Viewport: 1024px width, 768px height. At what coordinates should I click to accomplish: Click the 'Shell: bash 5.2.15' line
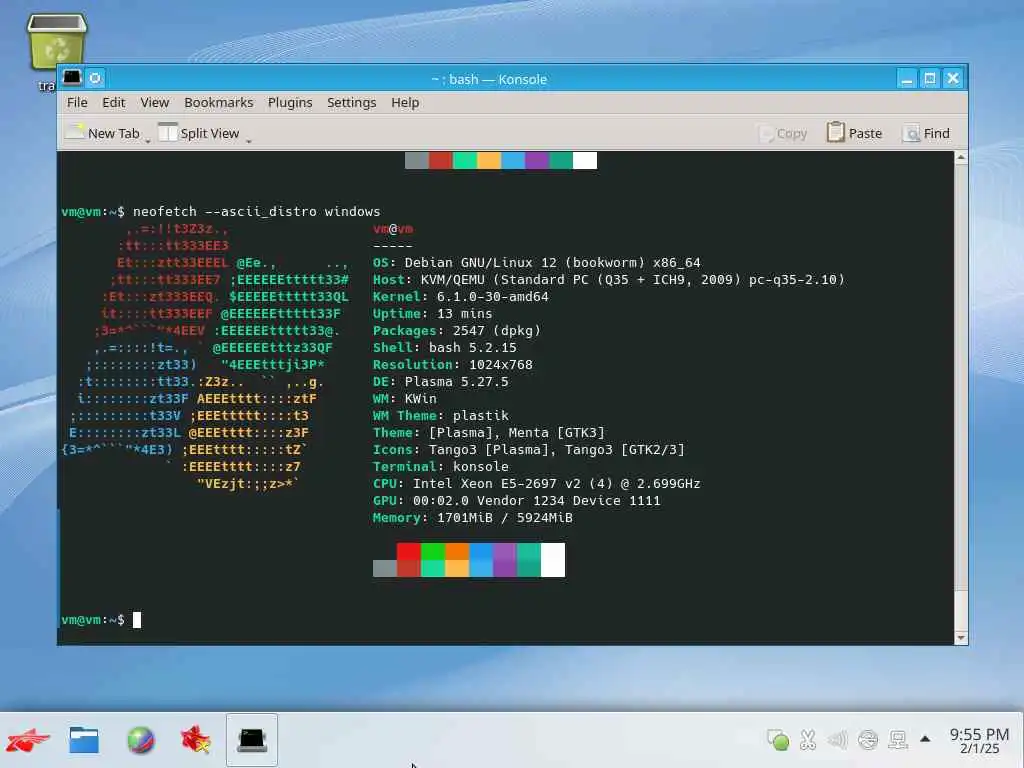tap(444, 347)
